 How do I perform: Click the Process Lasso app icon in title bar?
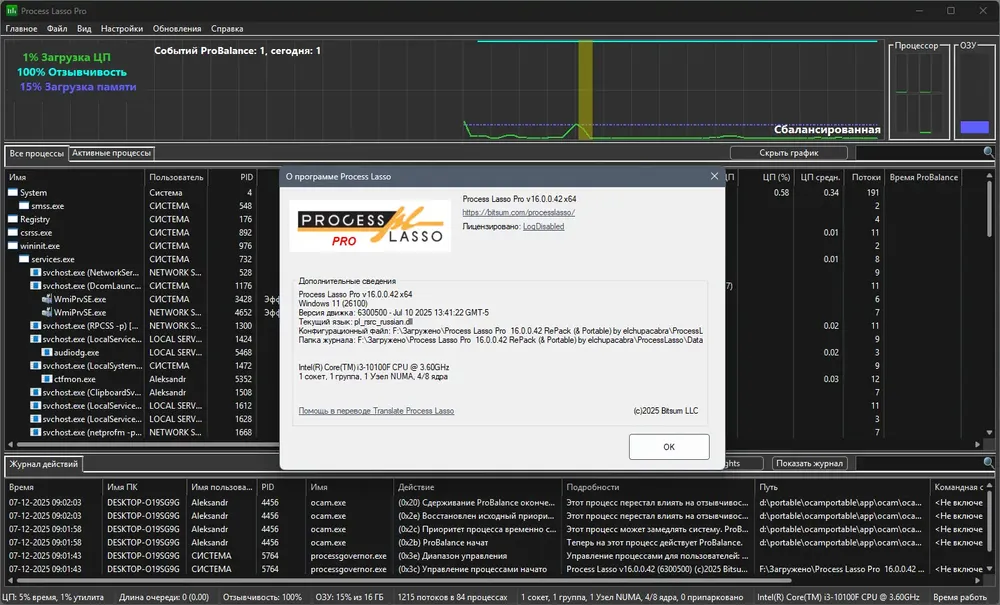click(x=11, y=10)
